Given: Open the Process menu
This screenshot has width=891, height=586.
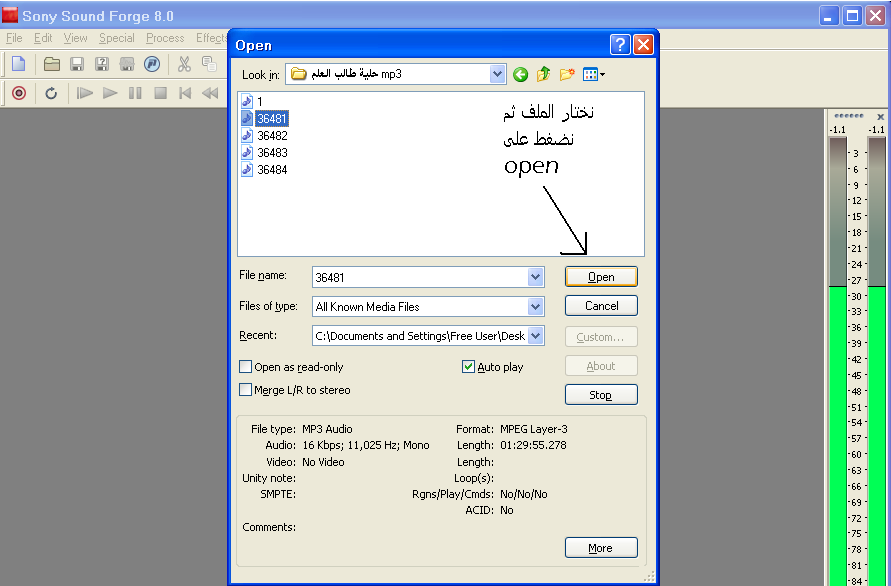Looking at the screenshot, I should tap(165, 38).
